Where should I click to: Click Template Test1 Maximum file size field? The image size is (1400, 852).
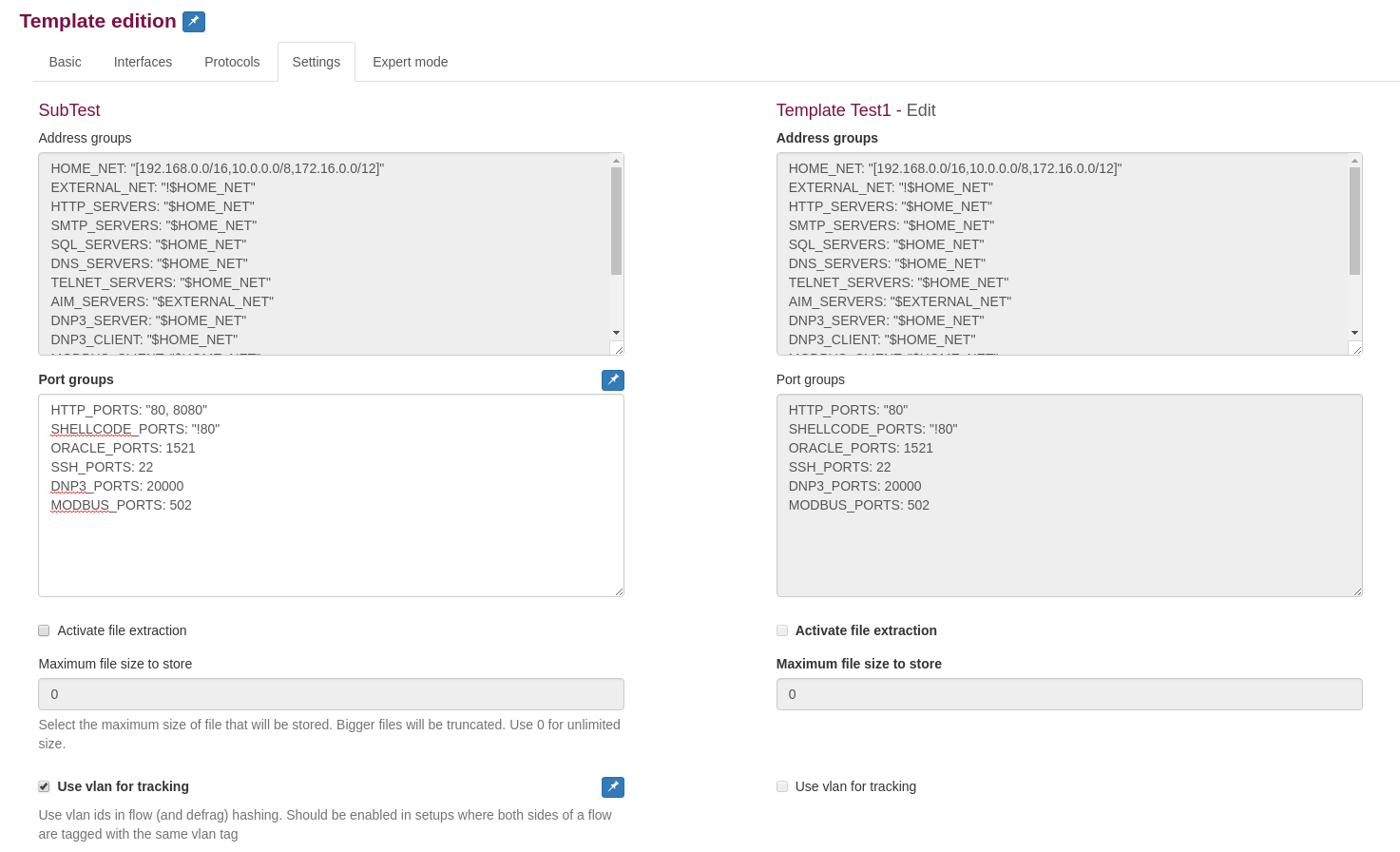point(1069,694)
